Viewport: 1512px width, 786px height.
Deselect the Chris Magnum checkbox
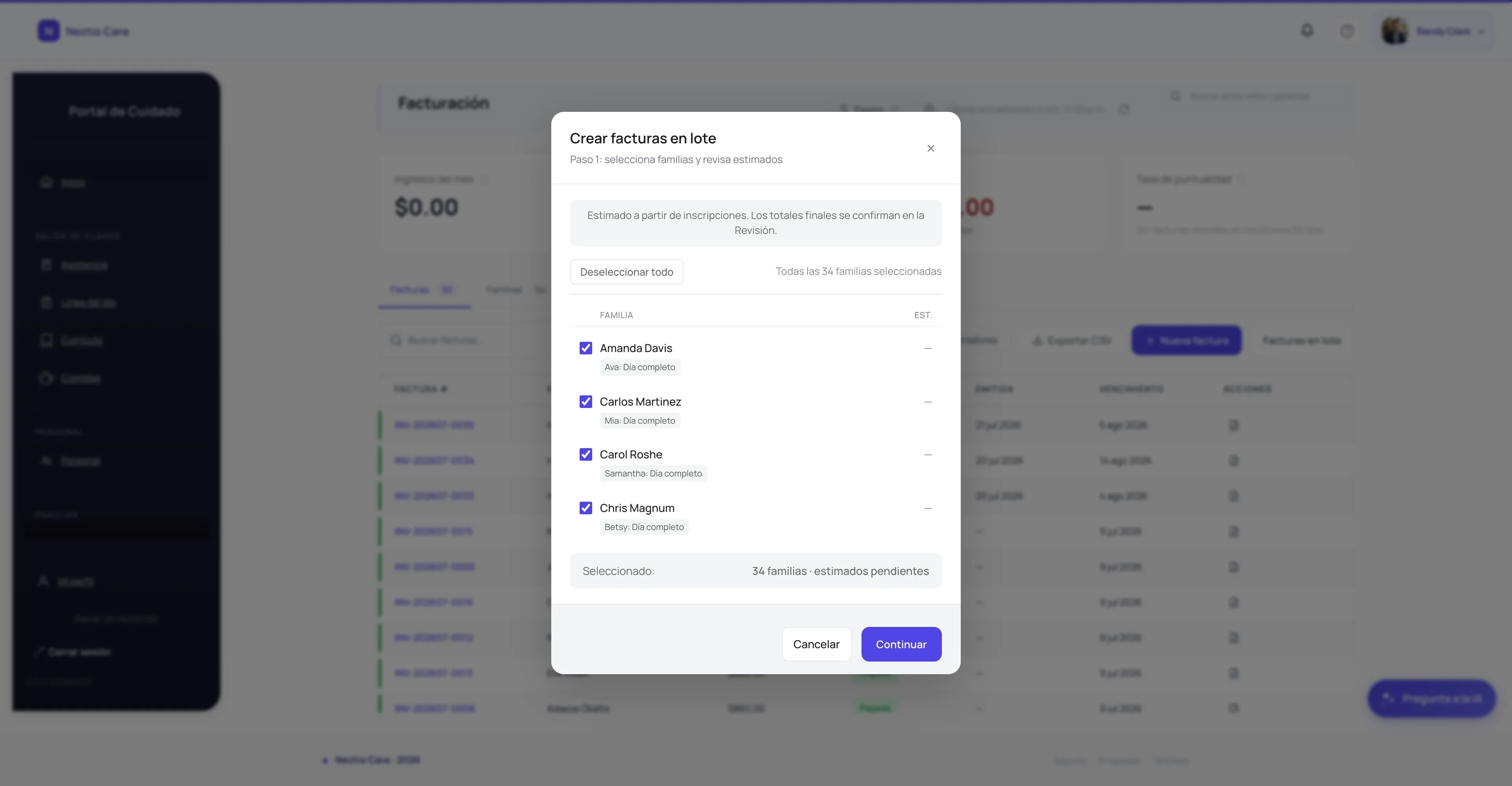(x=586, y=508)
